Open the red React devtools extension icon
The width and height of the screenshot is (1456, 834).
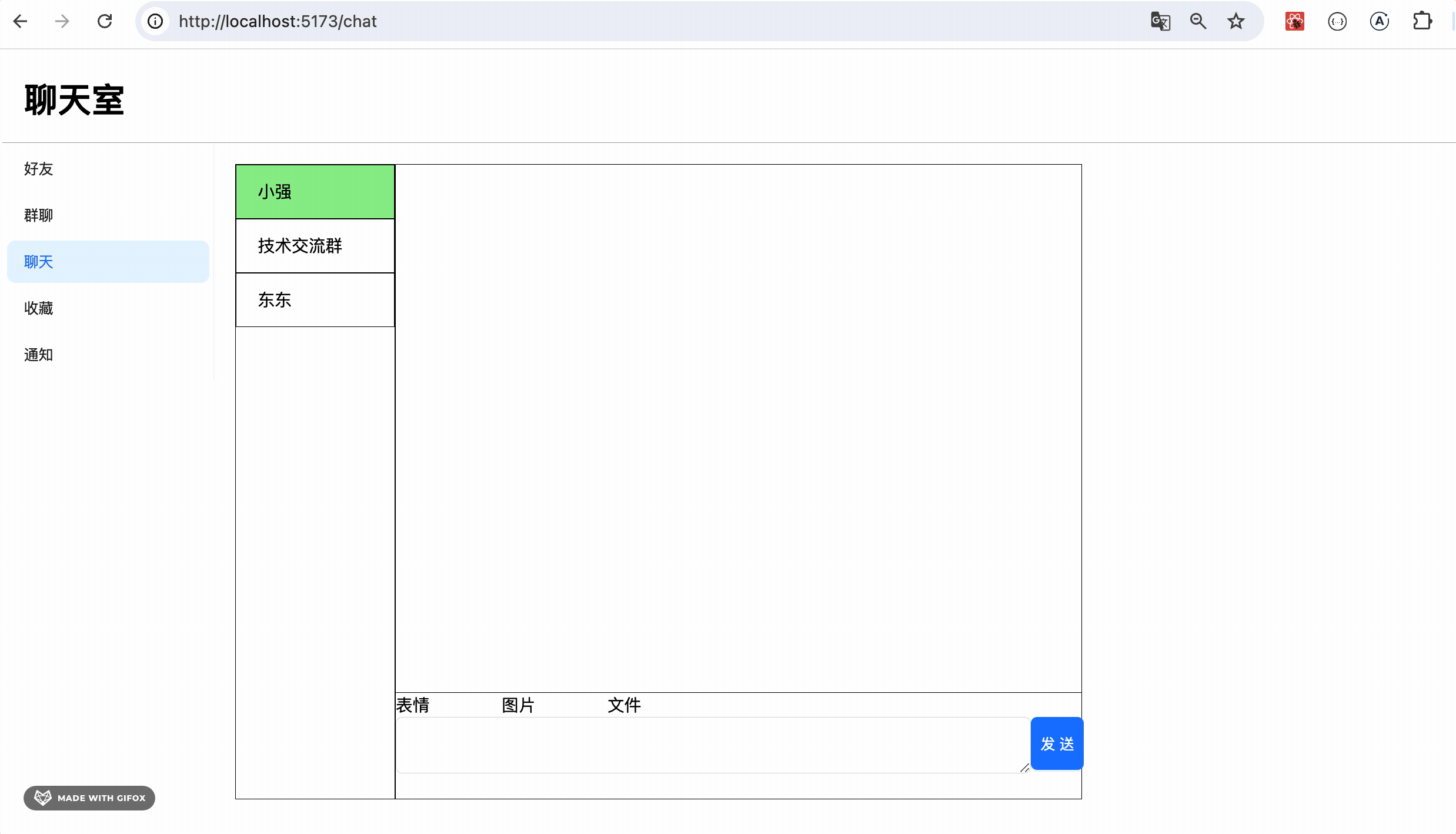click(1294, 22)
